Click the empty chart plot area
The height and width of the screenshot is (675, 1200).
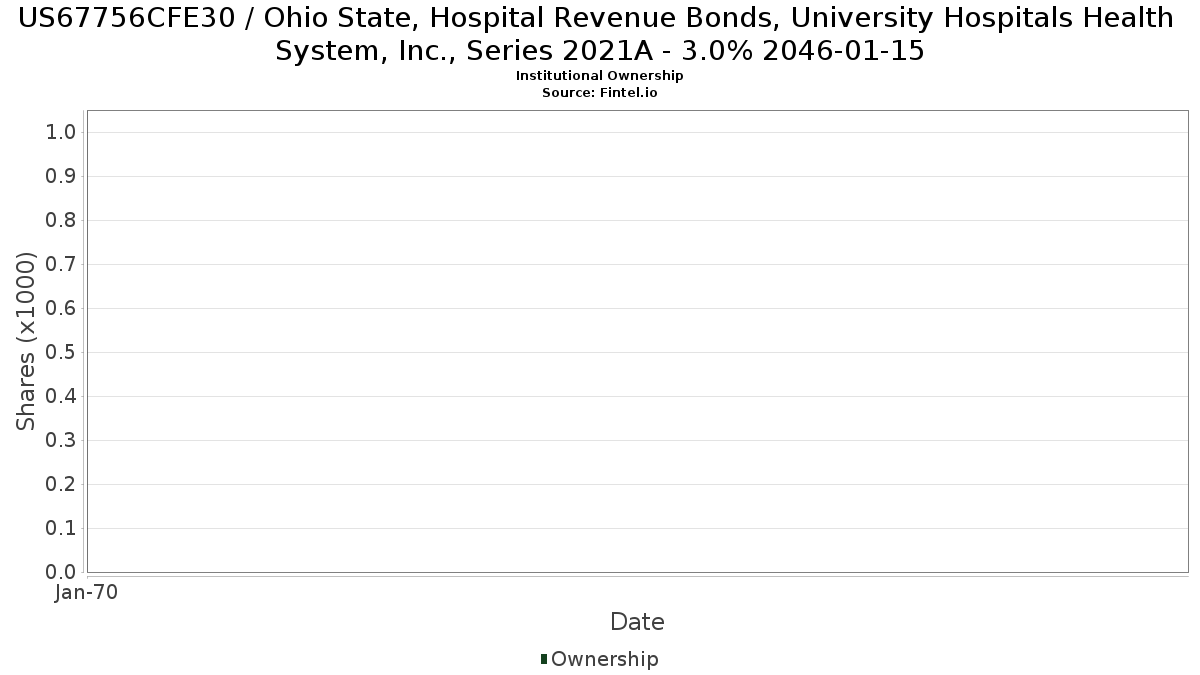(637, 341)
